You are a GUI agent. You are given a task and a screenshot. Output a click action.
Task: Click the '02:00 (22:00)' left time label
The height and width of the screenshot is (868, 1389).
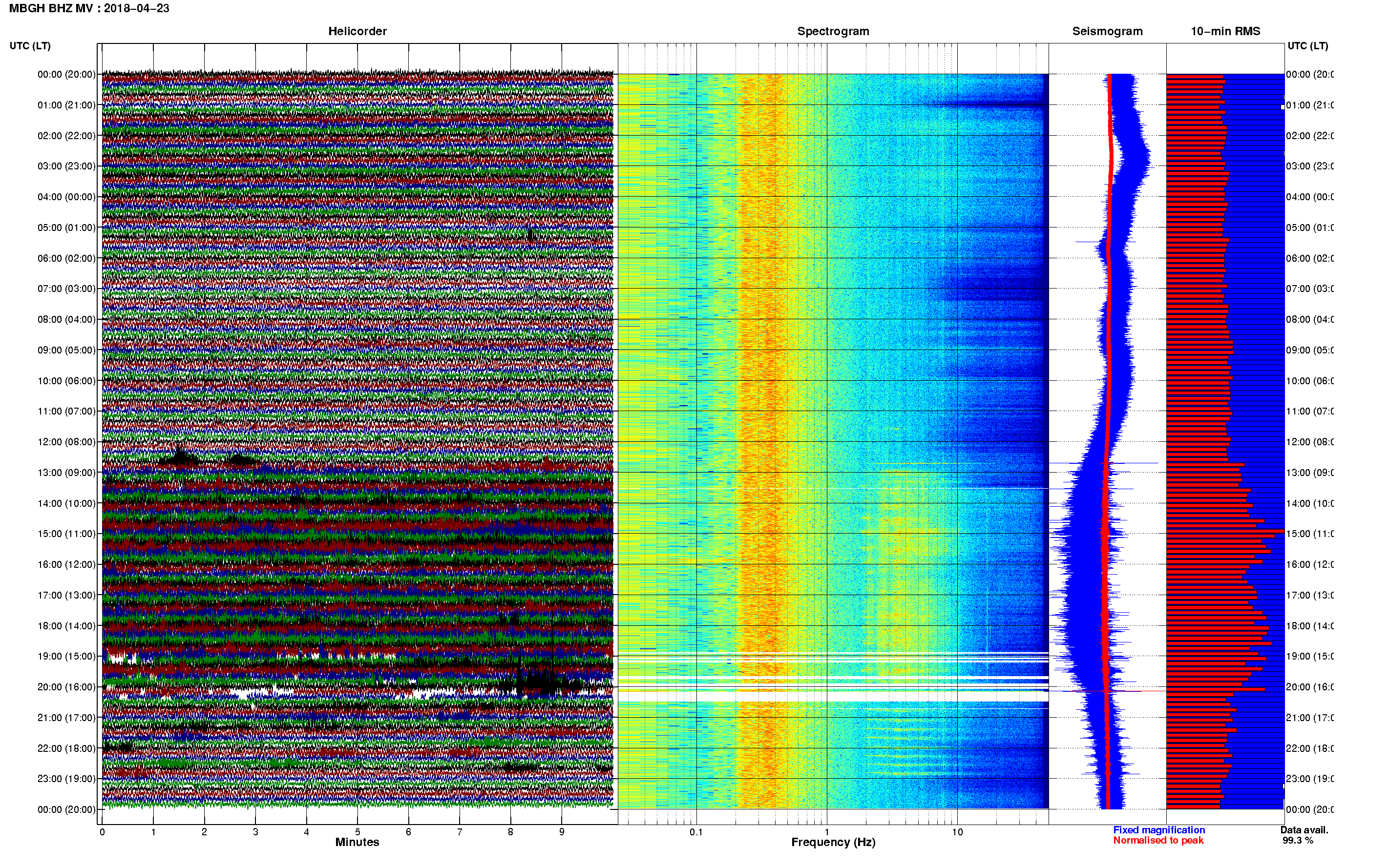(x=66, y=136)
